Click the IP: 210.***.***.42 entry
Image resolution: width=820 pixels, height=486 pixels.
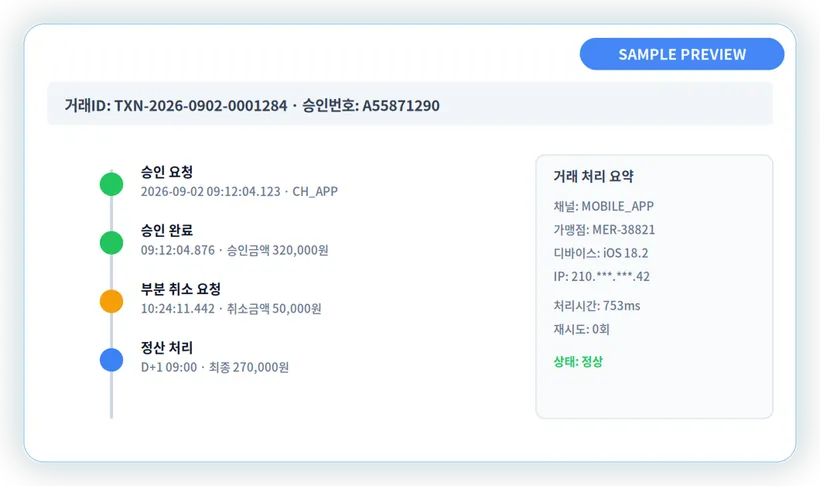pos(601,276)
